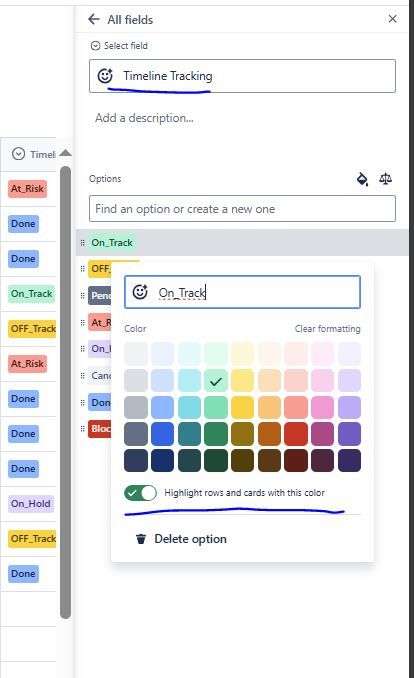
Task: Click the Select field type icon
Action: click(x=95, y=46)
